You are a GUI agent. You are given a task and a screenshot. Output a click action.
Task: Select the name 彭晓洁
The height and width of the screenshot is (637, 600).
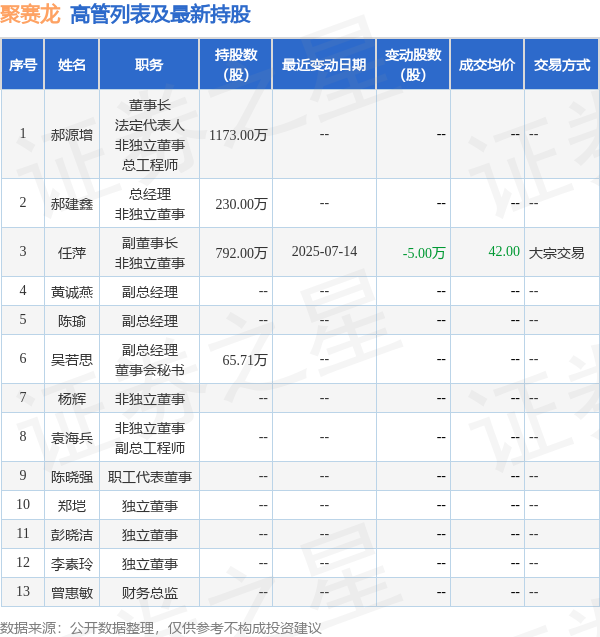[72, 535]
